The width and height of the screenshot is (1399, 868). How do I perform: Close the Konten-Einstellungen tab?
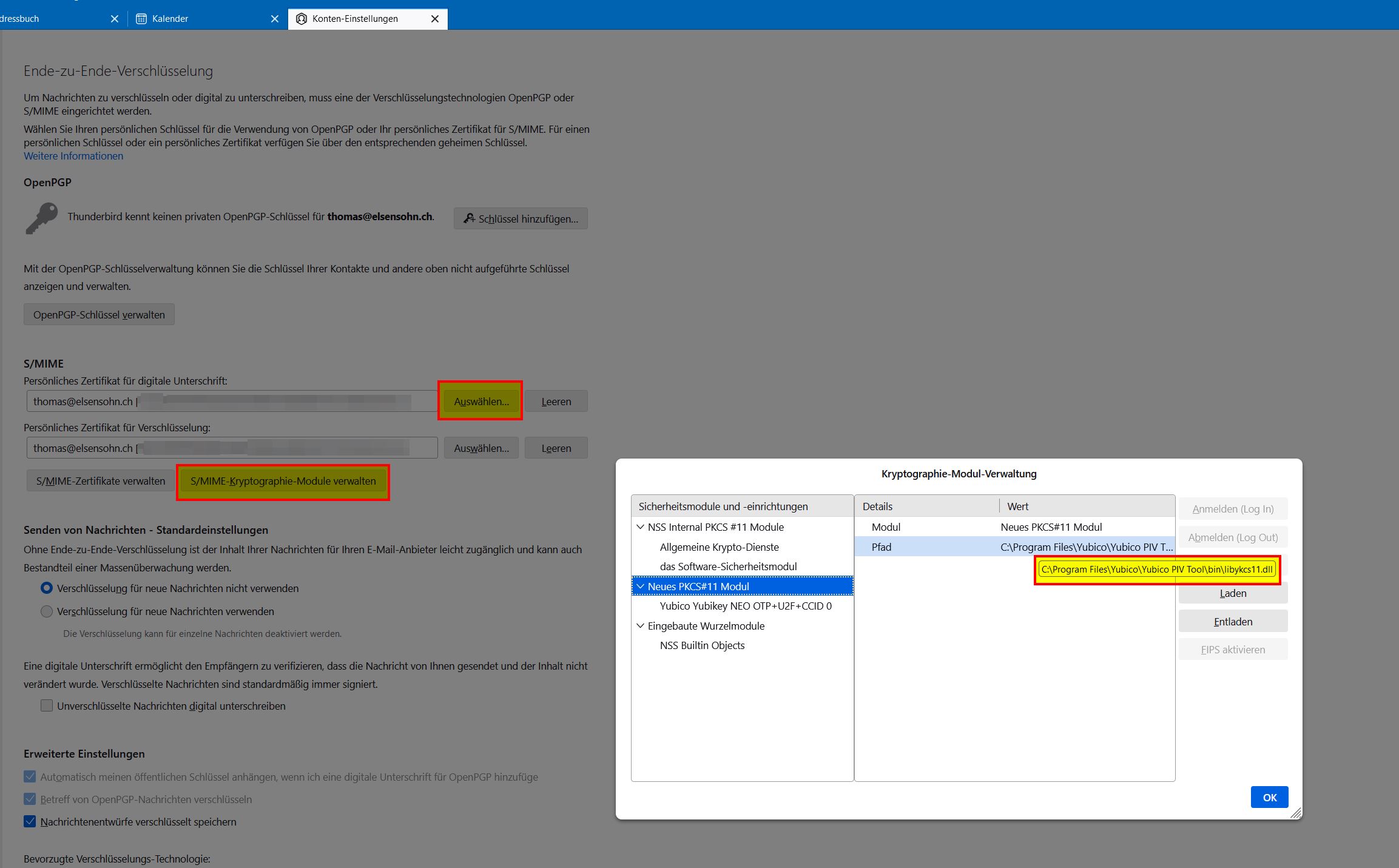434,19
